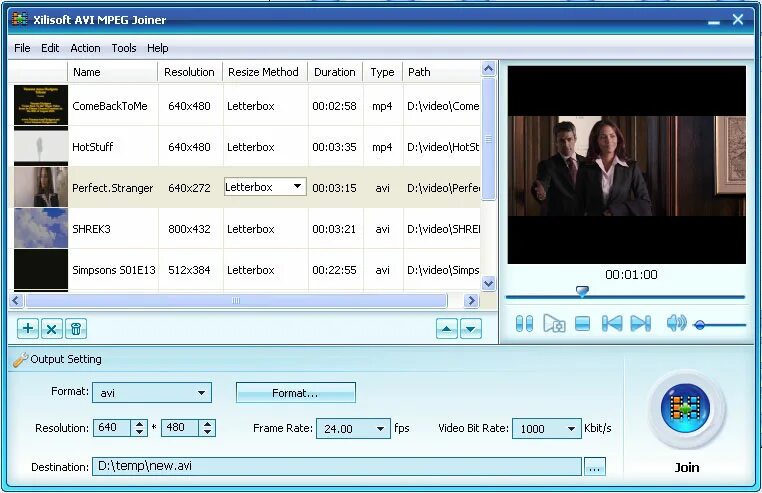The image size is (762, 493).
Task: Move selected file down in list
Action: [x=470, y=329]
